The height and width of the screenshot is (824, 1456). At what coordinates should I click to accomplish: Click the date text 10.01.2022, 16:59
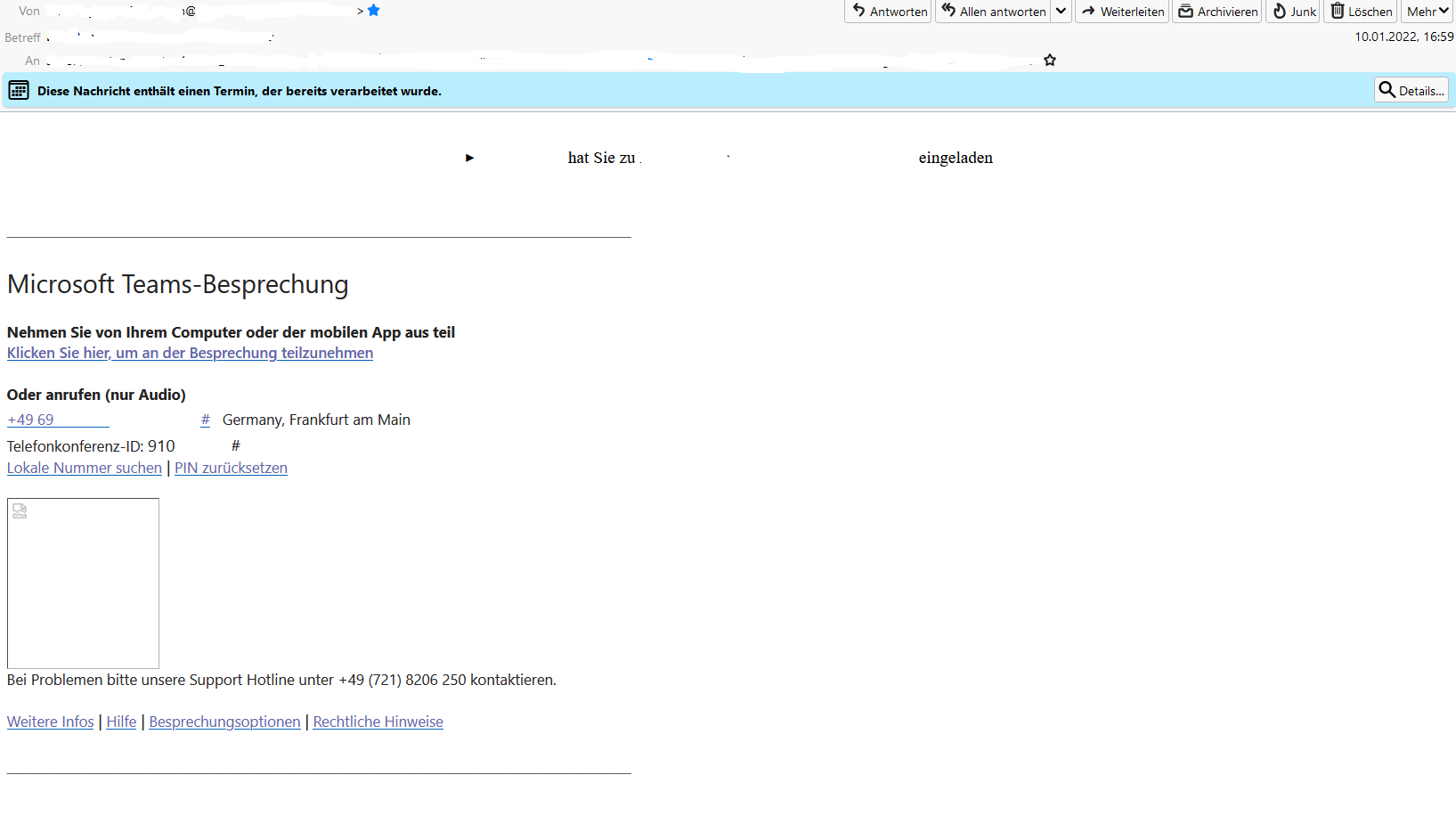1403,37
